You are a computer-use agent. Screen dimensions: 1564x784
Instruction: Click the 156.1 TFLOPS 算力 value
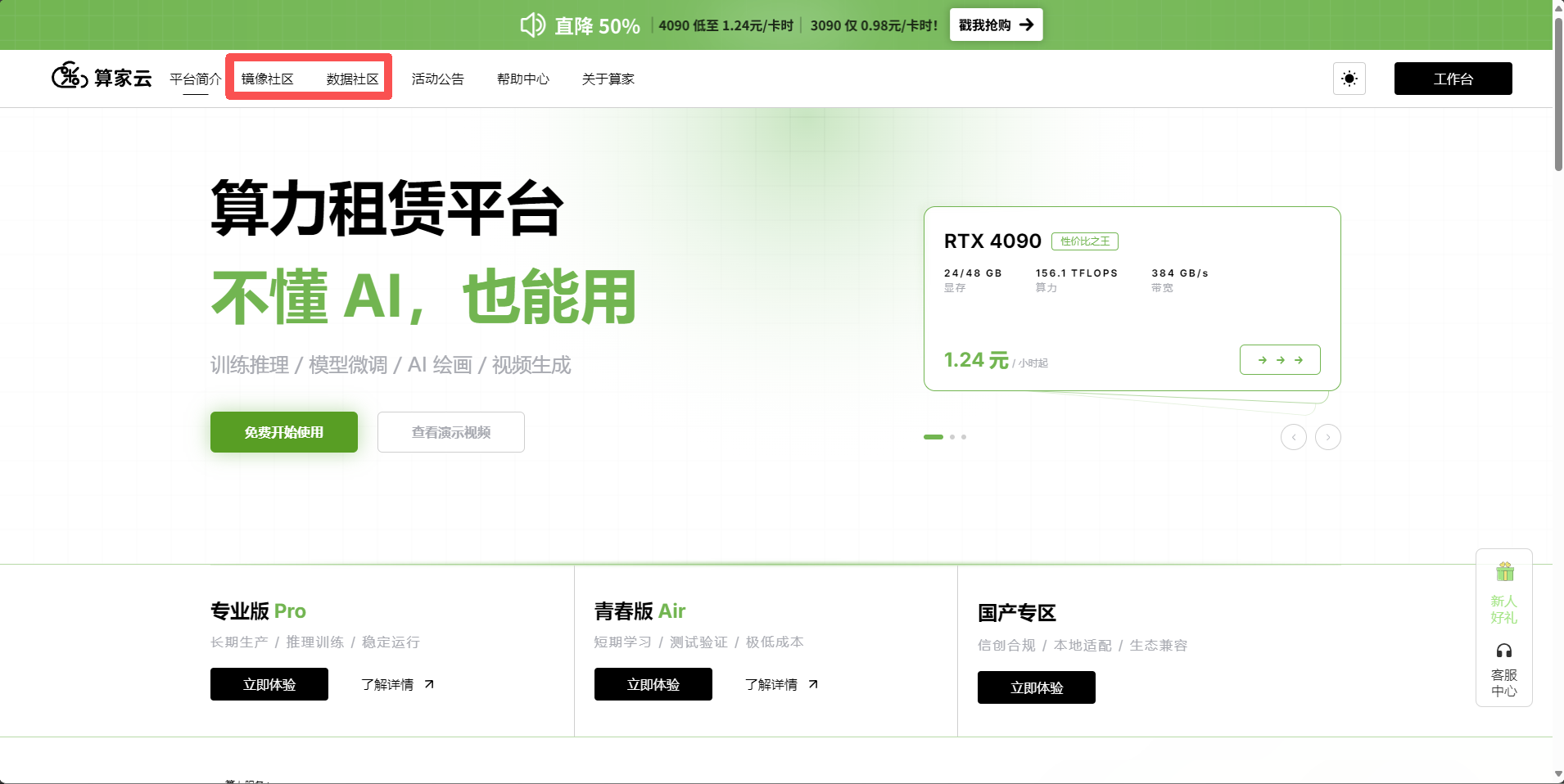(x=1077, y=273)
